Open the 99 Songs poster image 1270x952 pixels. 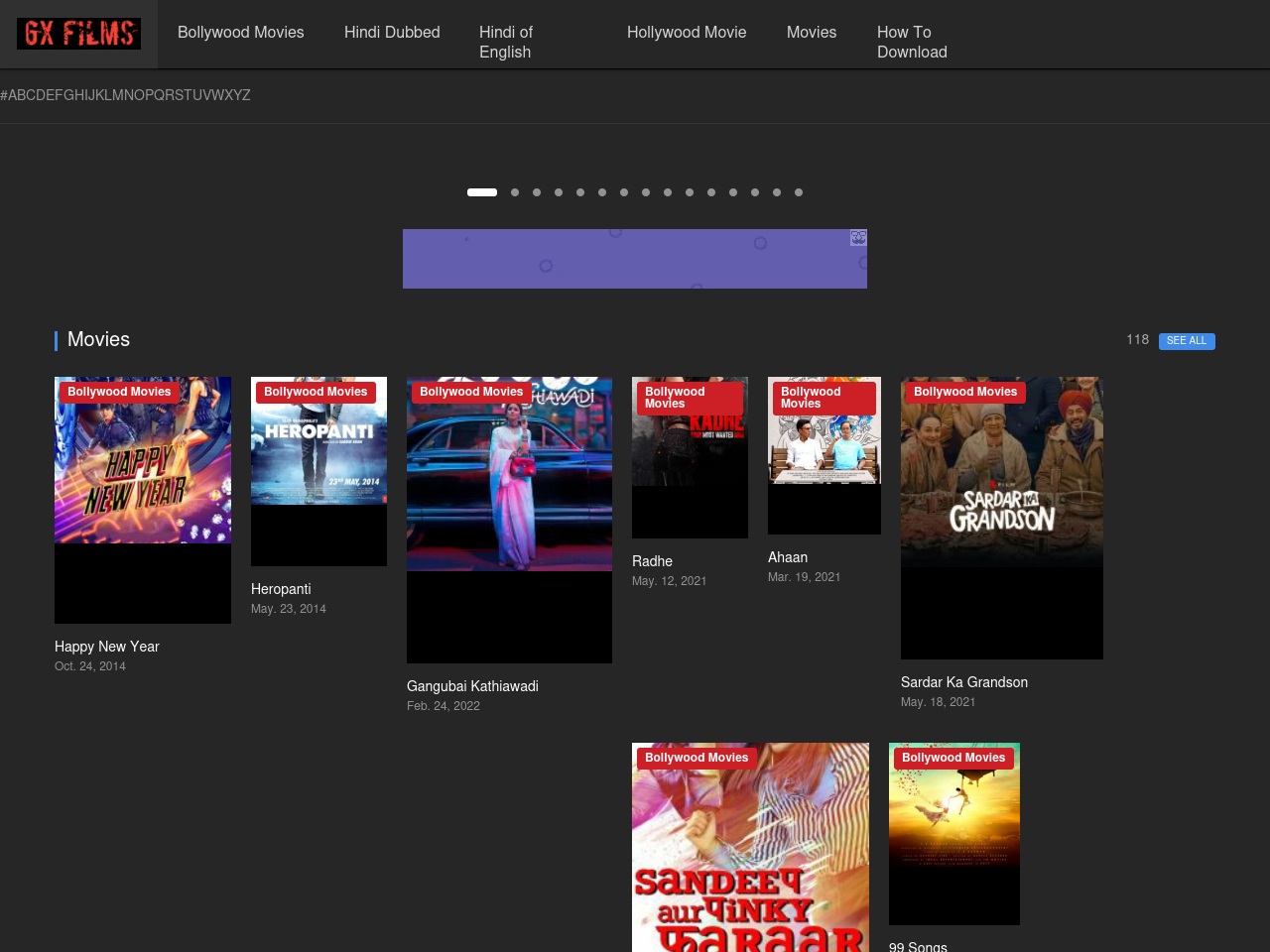pos(954,834)
